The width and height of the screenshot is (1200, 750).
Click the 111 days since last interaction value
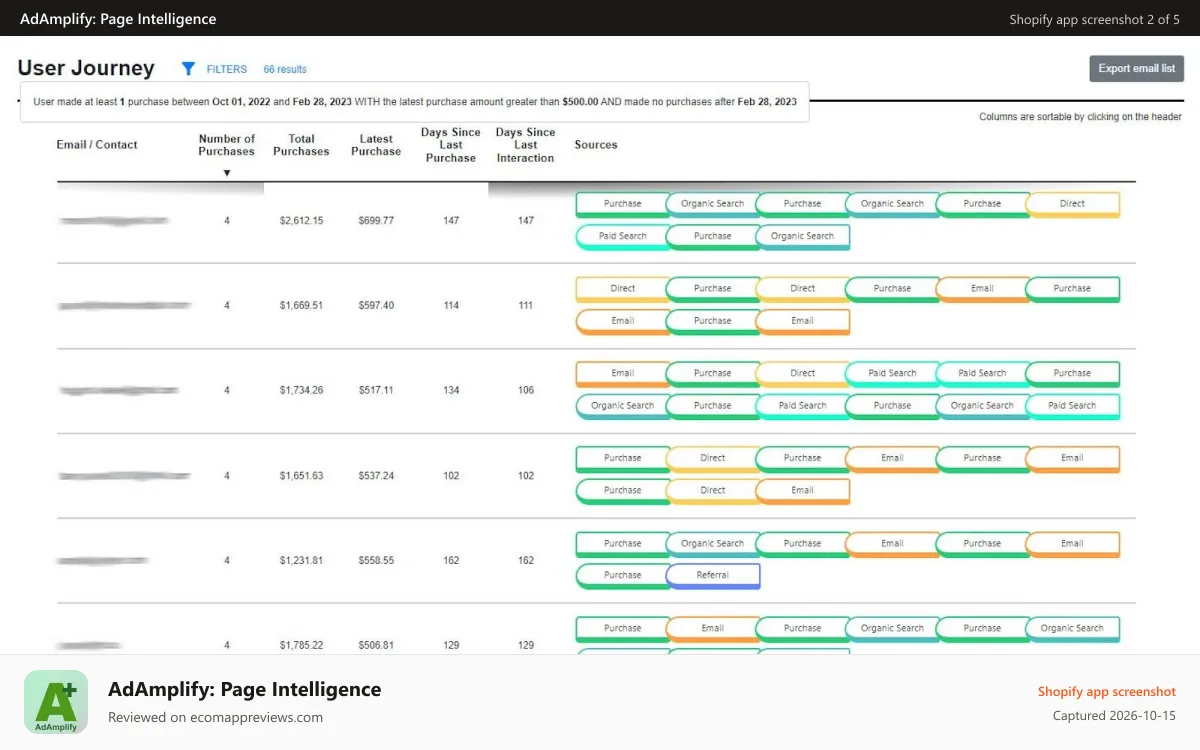tap(526, 305)
